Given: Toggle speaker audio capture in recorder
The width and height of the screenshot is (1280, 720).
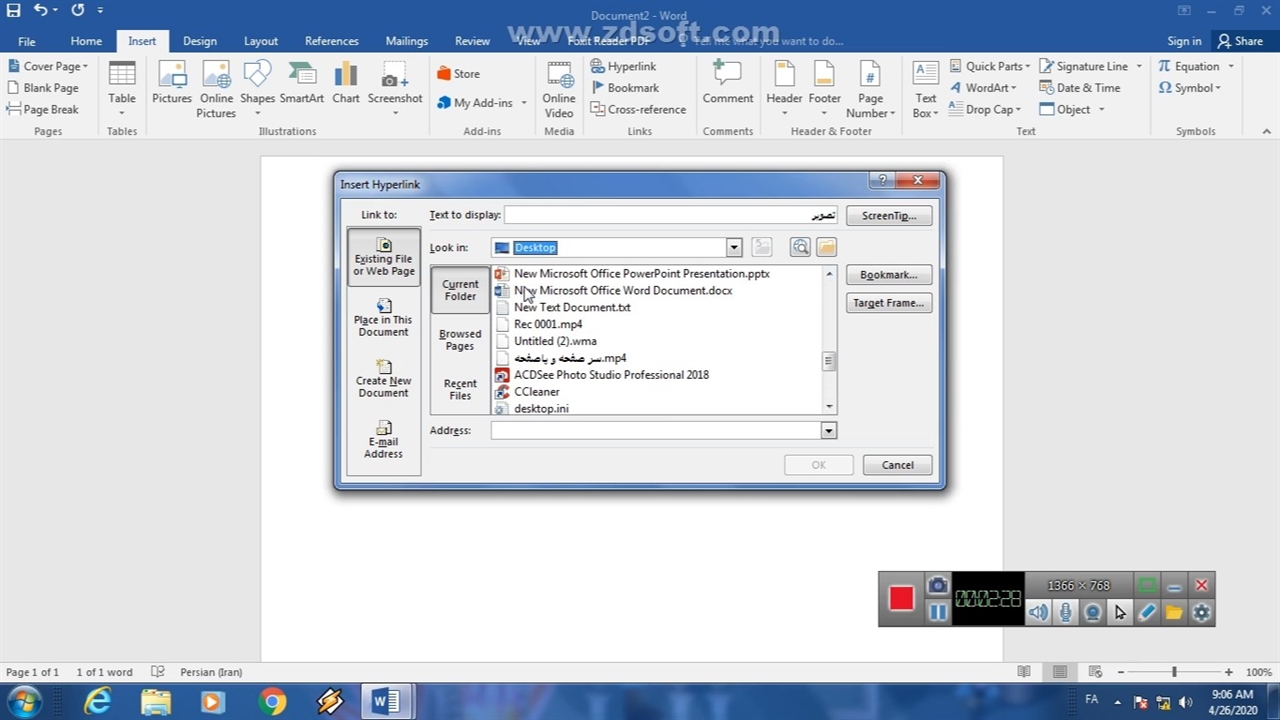Looking at the screenshot, I should (x=1039, y=613).
